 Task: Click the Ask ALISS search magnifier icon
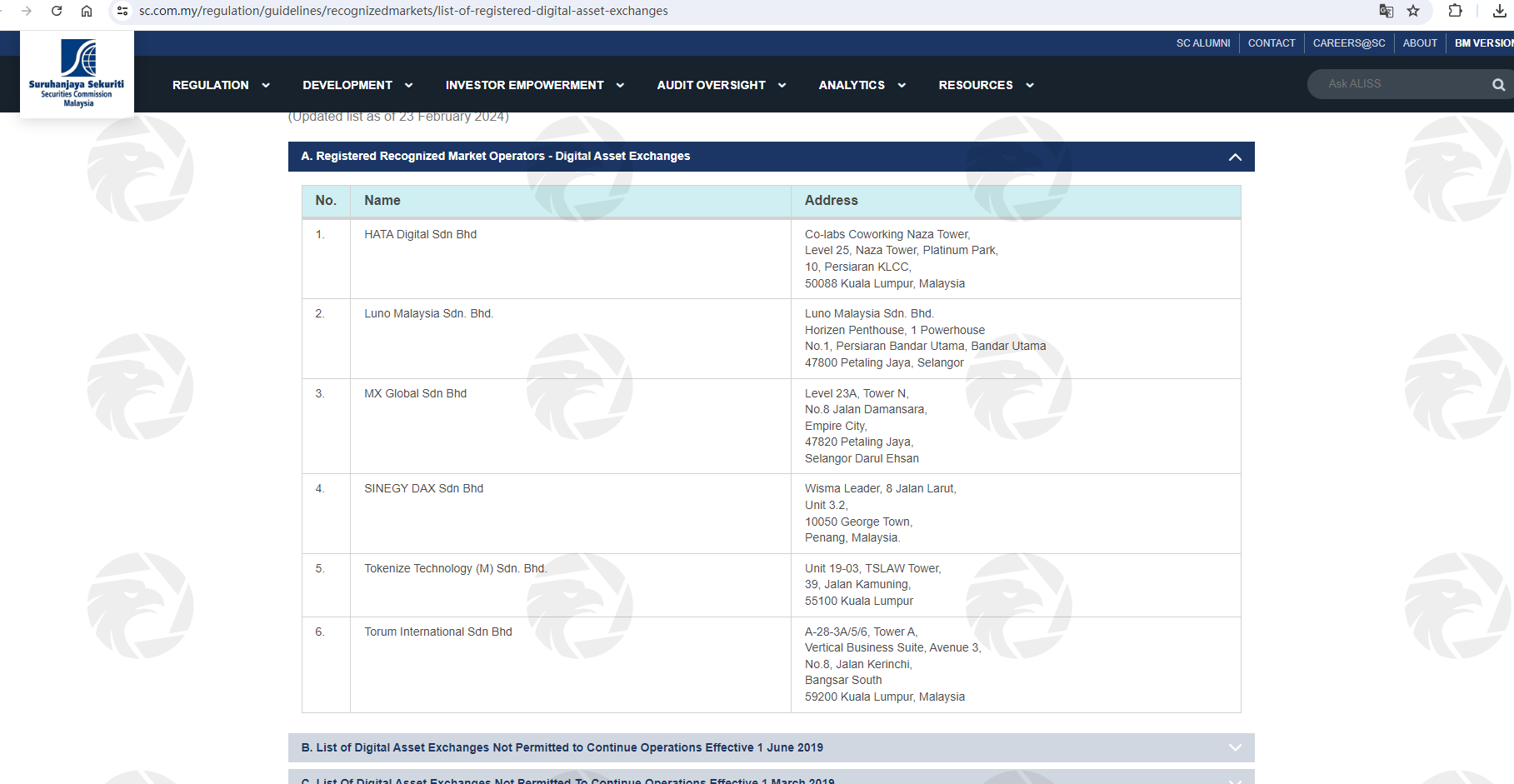point(1498,84)
